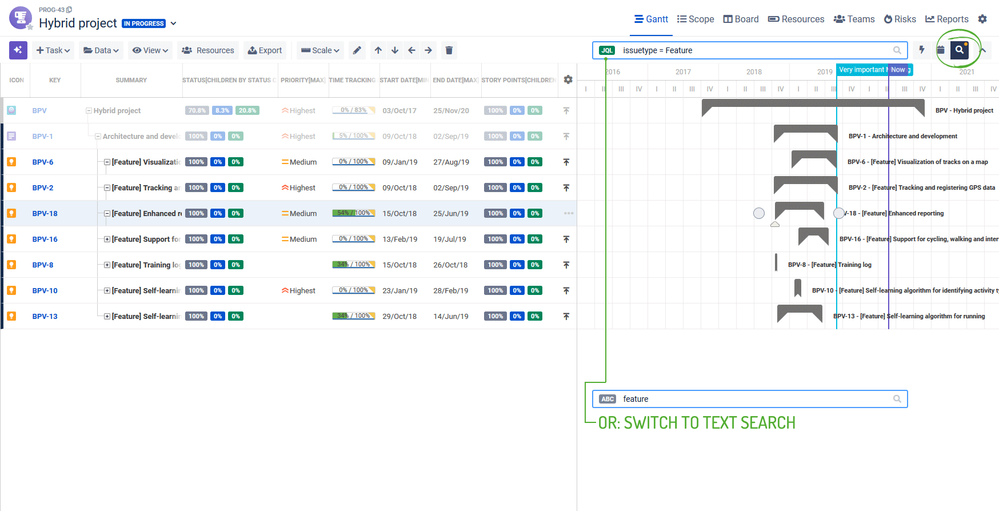Open the Risks tab
The width and height of the screenshot is (999, 511).
[900, 19]
